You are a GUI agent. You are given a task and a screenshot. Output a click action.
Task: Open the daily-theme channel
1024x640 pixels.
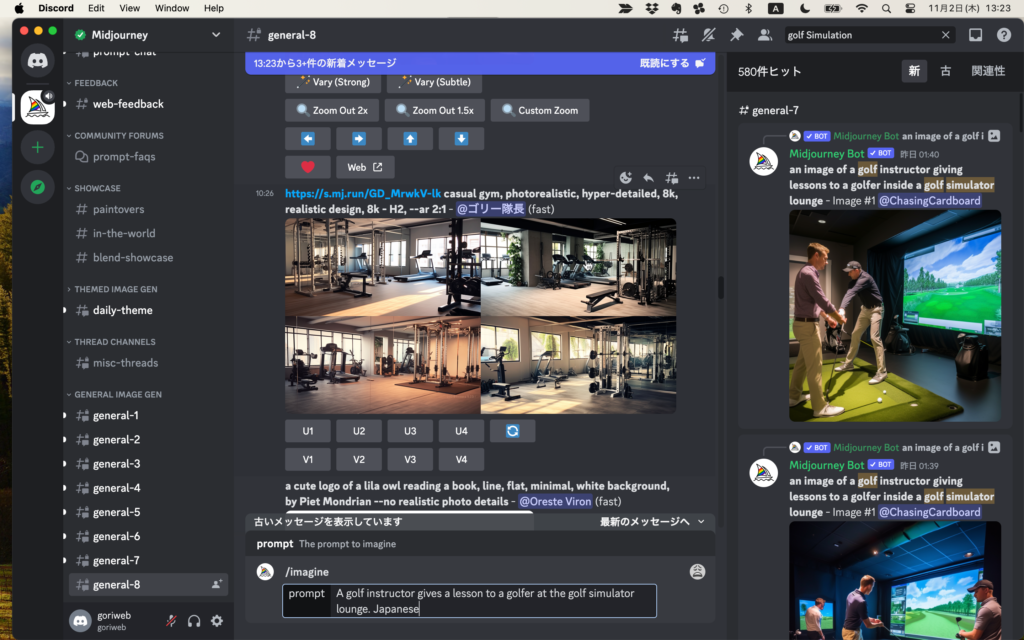123,310
